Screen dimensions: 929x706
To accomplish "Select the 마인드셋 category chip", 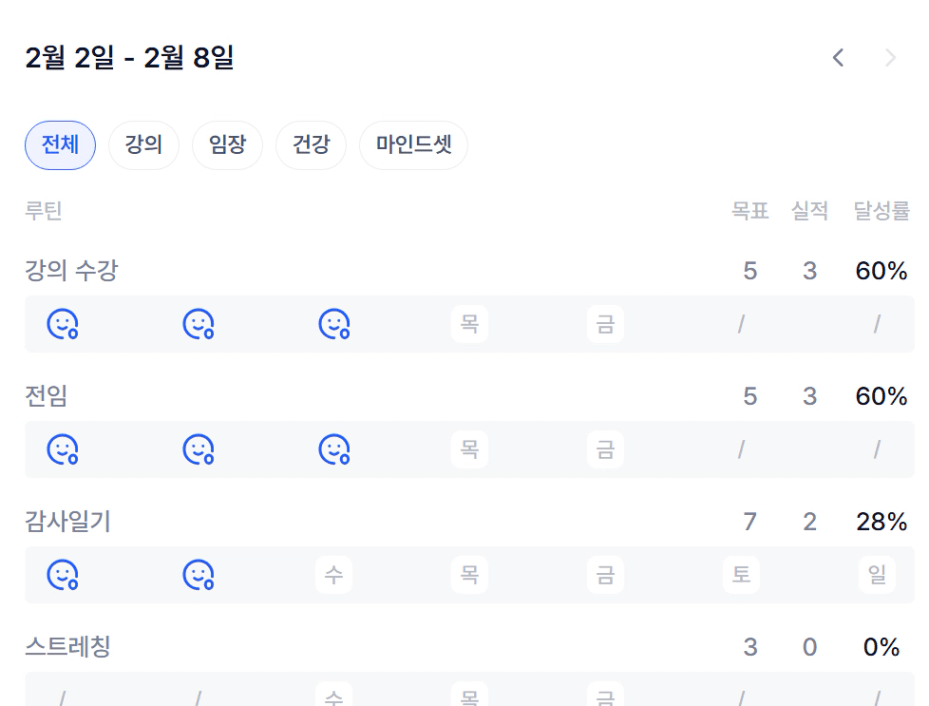I will click(x=413, y=145).
